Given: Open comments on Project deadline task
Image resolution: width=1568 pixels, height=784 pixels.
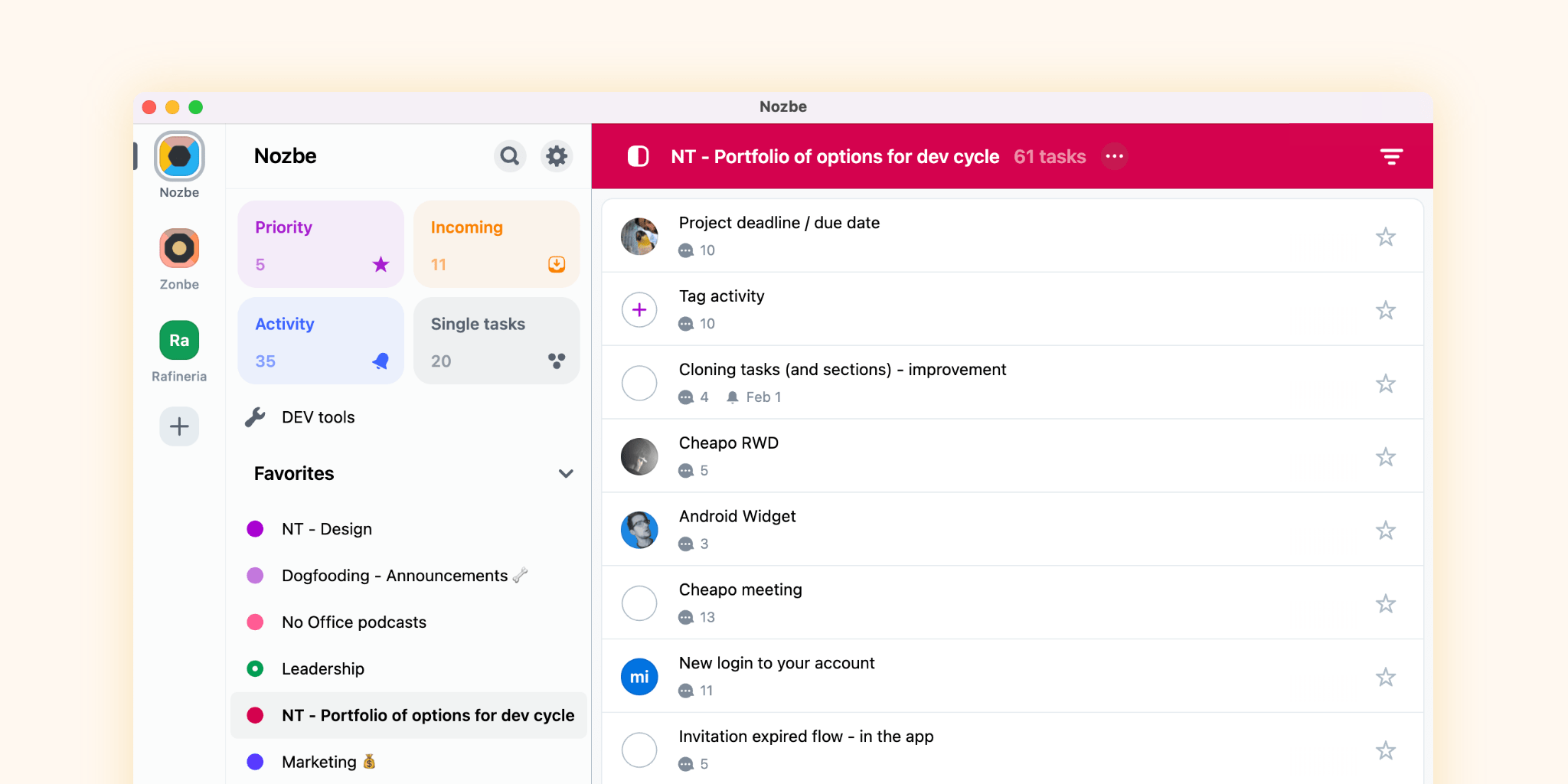Looking at the screenshot, I should point(697,250).
